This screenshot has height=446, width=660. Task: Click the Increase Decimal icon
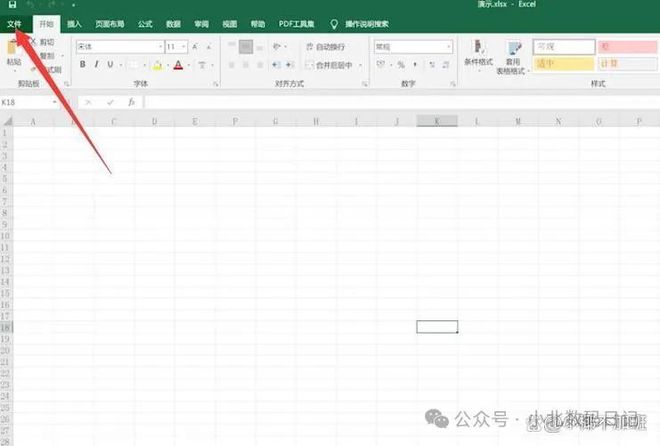click(432, 64)
